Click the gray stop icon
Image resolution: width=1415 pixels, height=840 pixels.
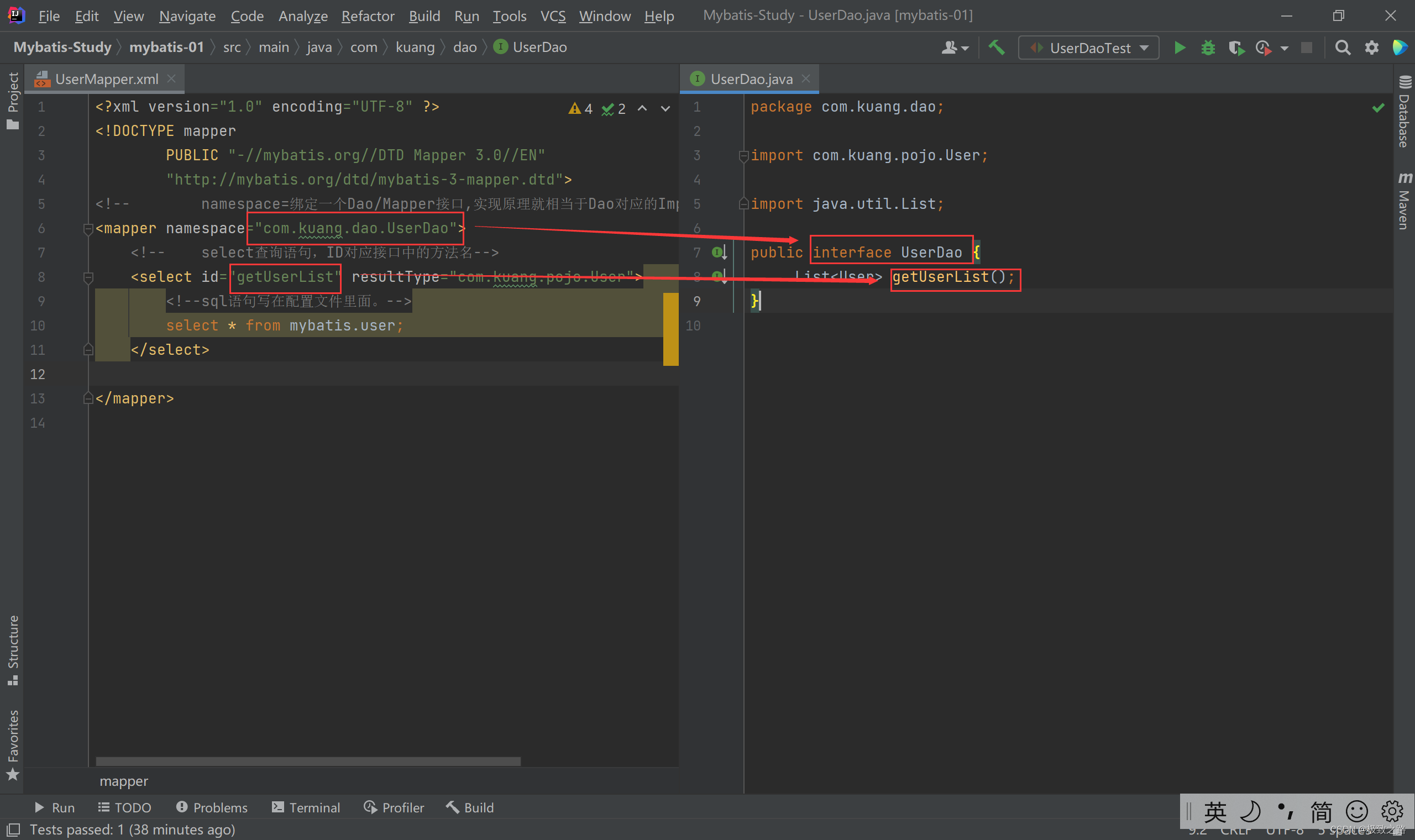[x=1306, y=48]
